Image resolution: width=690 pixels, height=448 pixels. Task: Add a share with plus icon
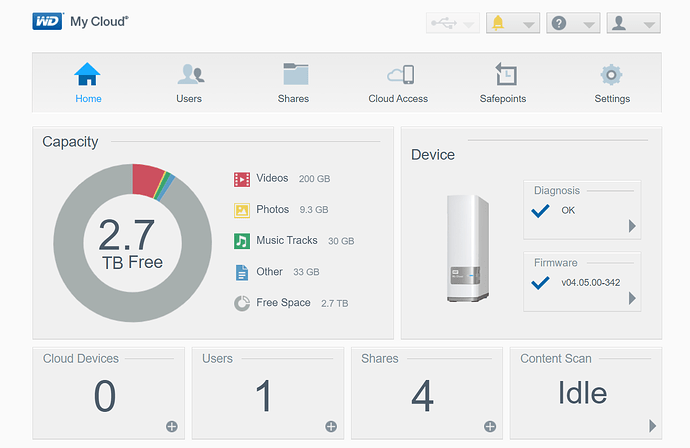[490, 426]
